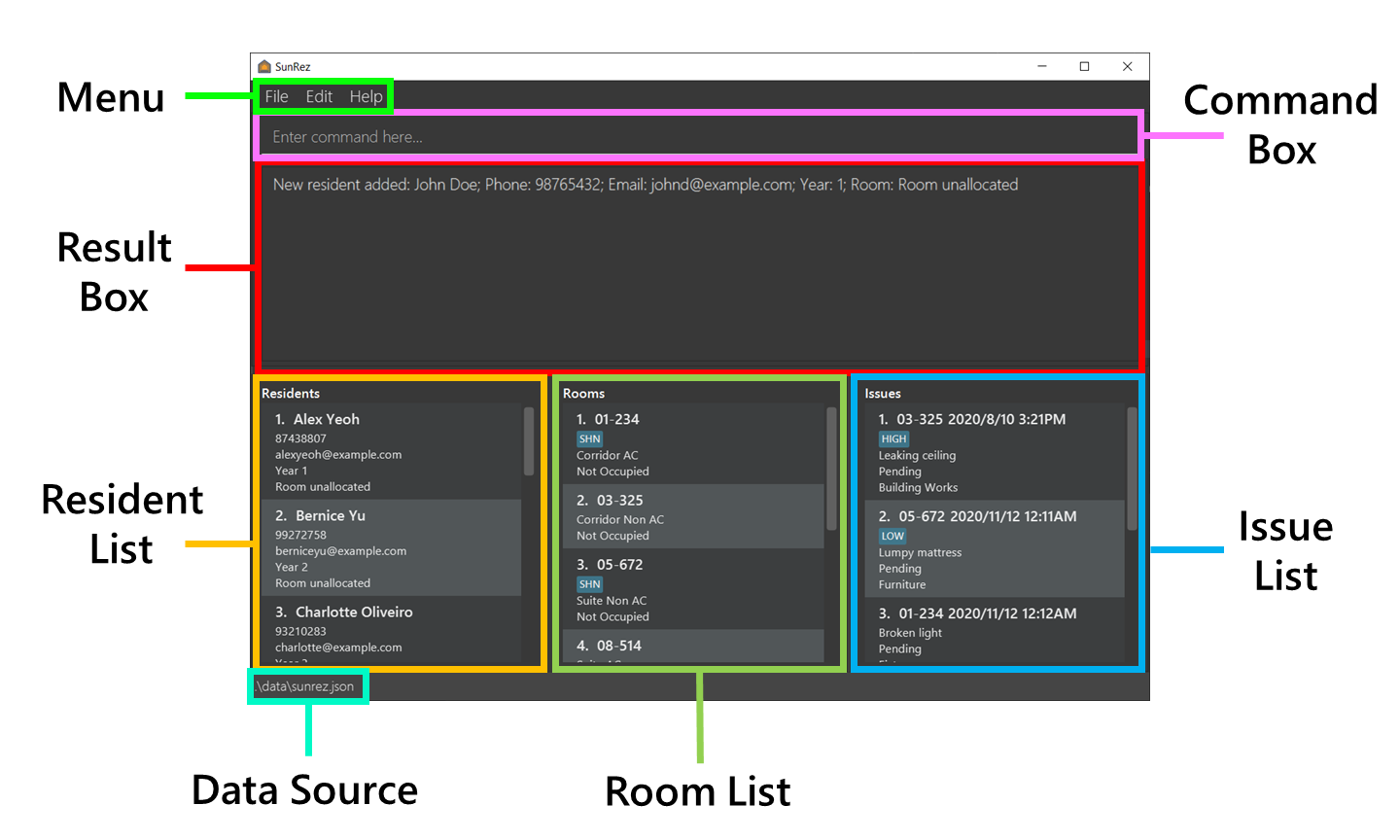Click 'Suite Non AC' type of room 05-672

click(612, 601)
